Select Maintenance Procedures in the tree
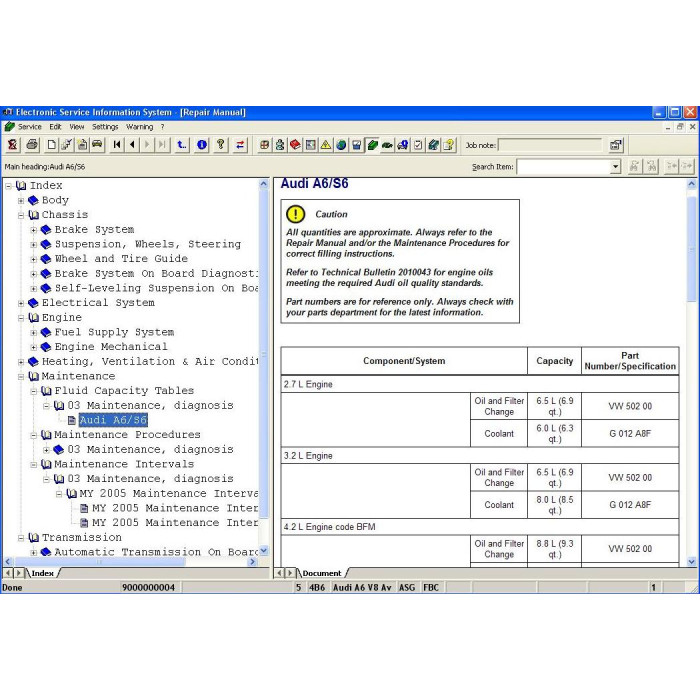 (x=127, y=434)
